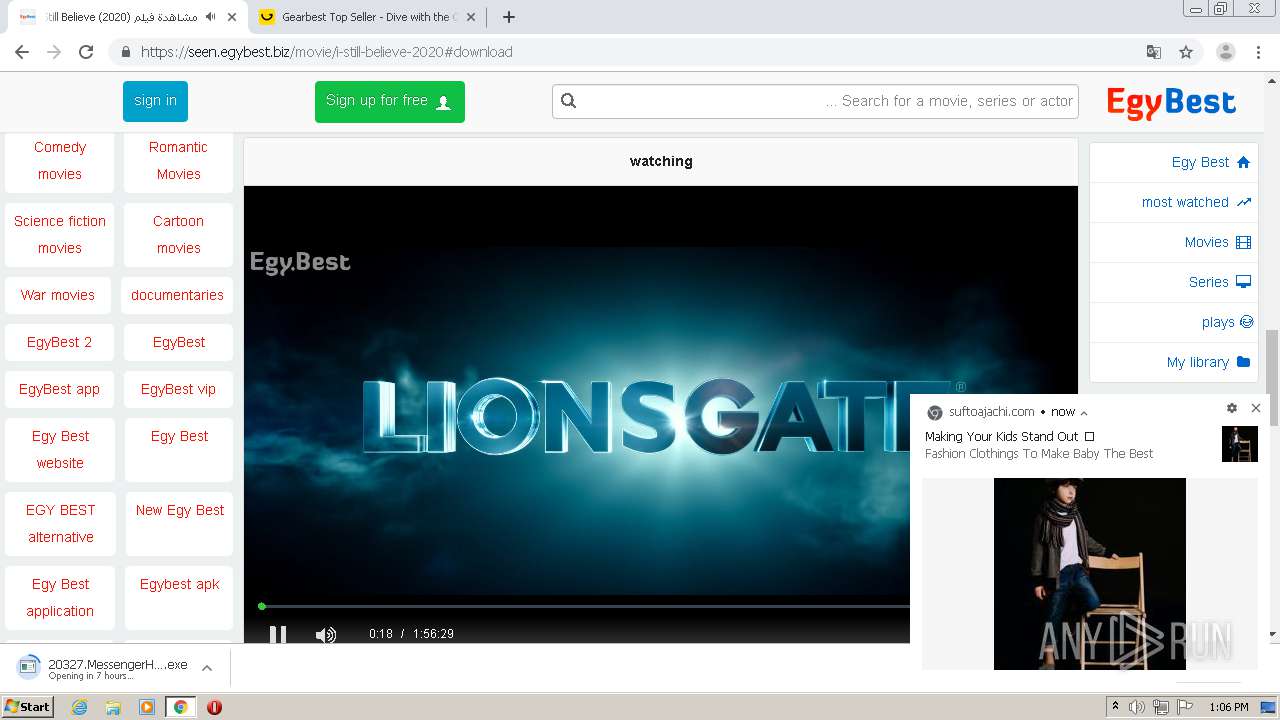This screenshot has height=720, width=1280.
Task: Click the sign in button
Action: coord(155,100)
